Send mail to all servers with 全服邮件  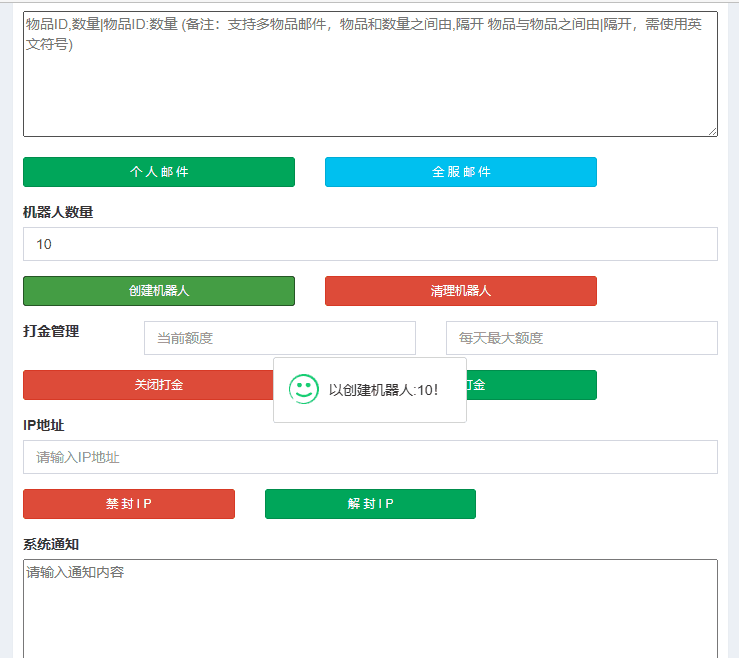coord(460,172)
